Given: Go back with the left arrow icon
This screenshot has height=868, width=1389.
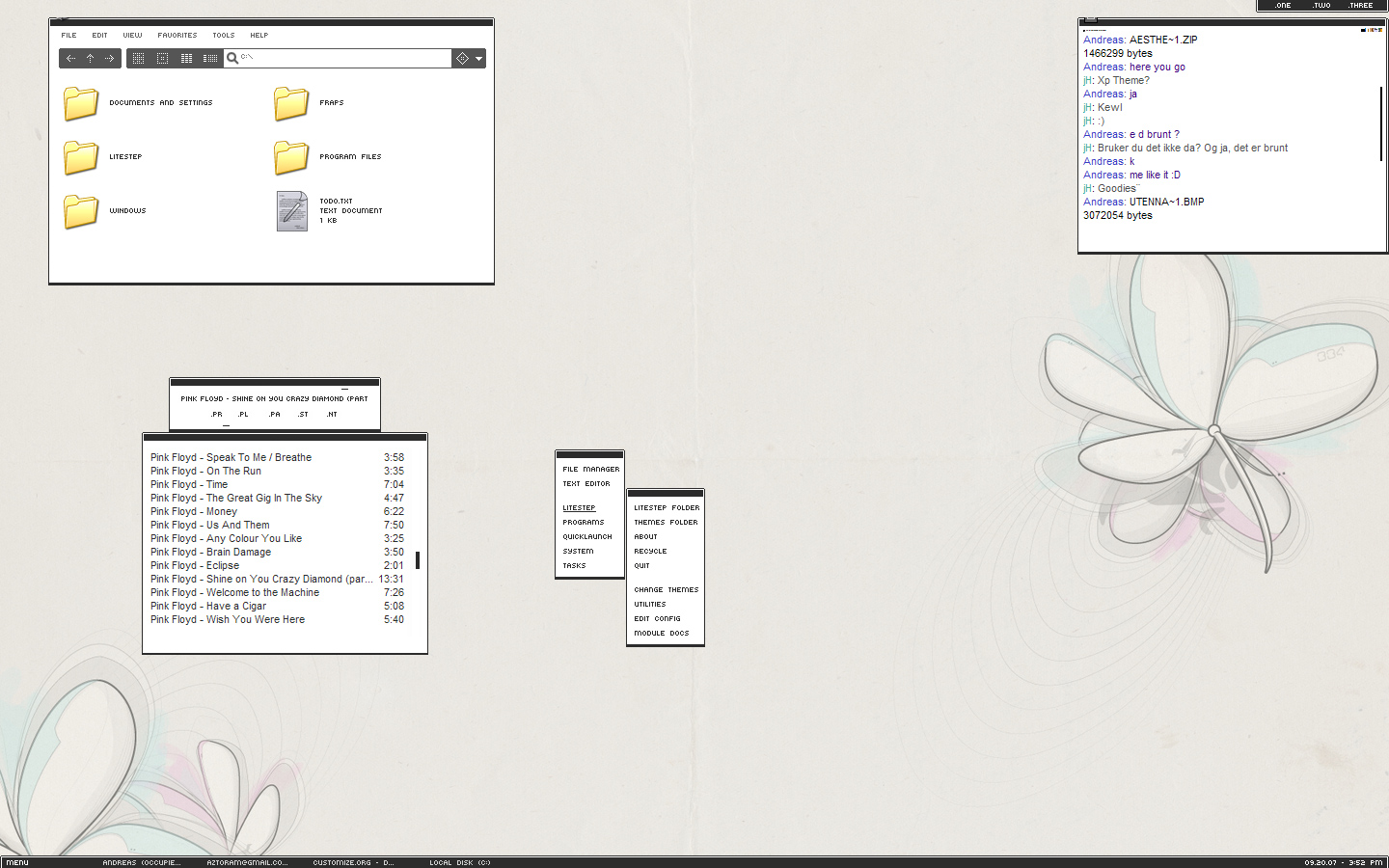Looking at the screenshot, I should click(x=70, y=59).
